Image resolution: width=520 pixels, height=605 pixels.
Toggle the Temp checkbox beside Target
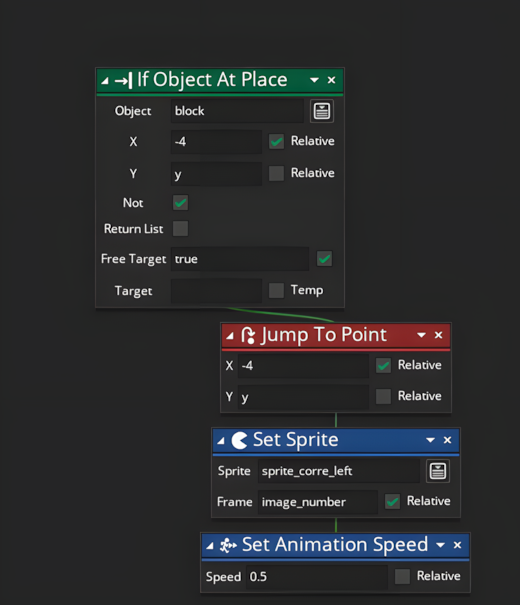coord(276,290)
